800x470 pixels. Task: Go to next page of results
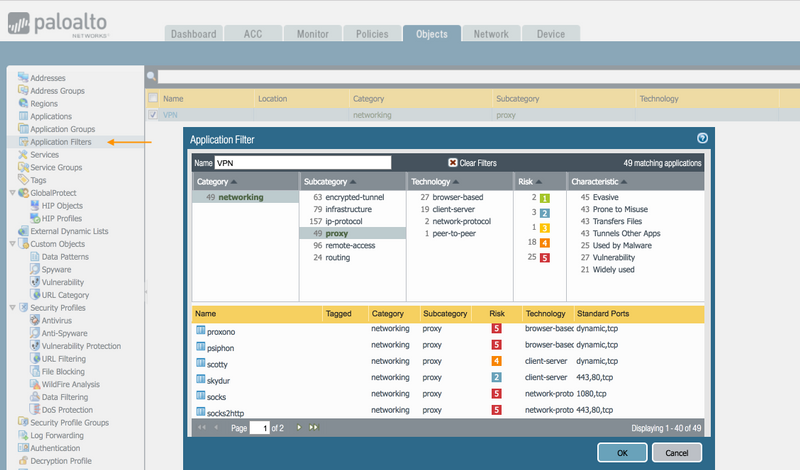(299, 427)
